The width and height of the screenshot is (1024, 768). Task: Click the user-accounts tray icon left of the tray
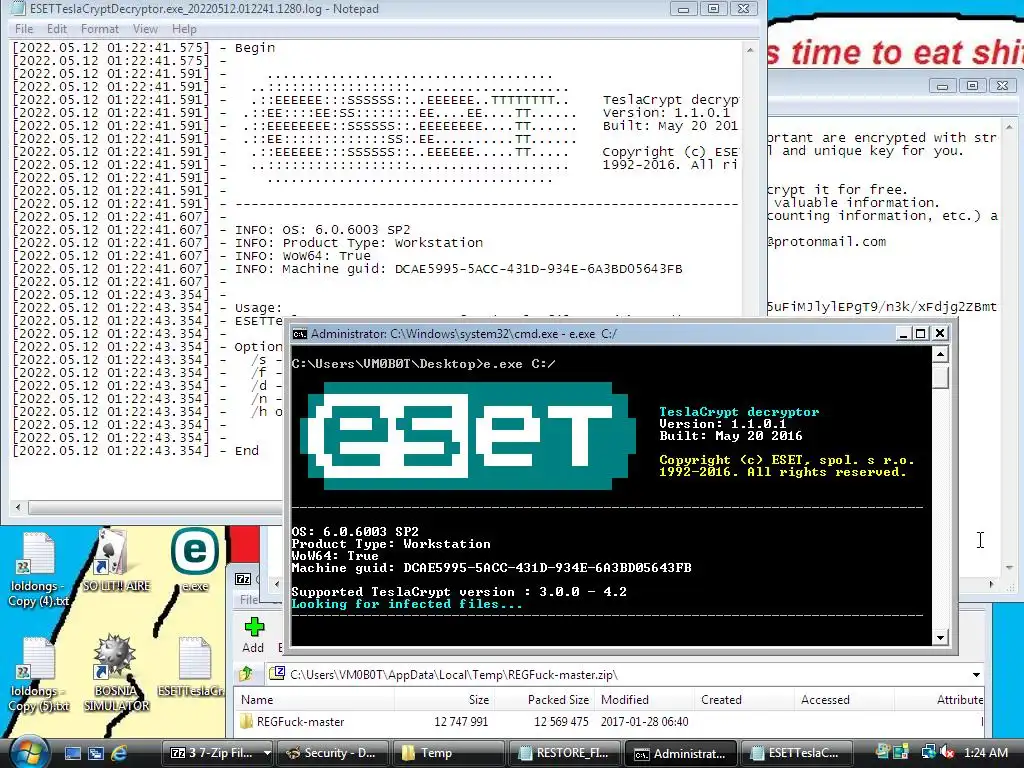tap(883, 753)
